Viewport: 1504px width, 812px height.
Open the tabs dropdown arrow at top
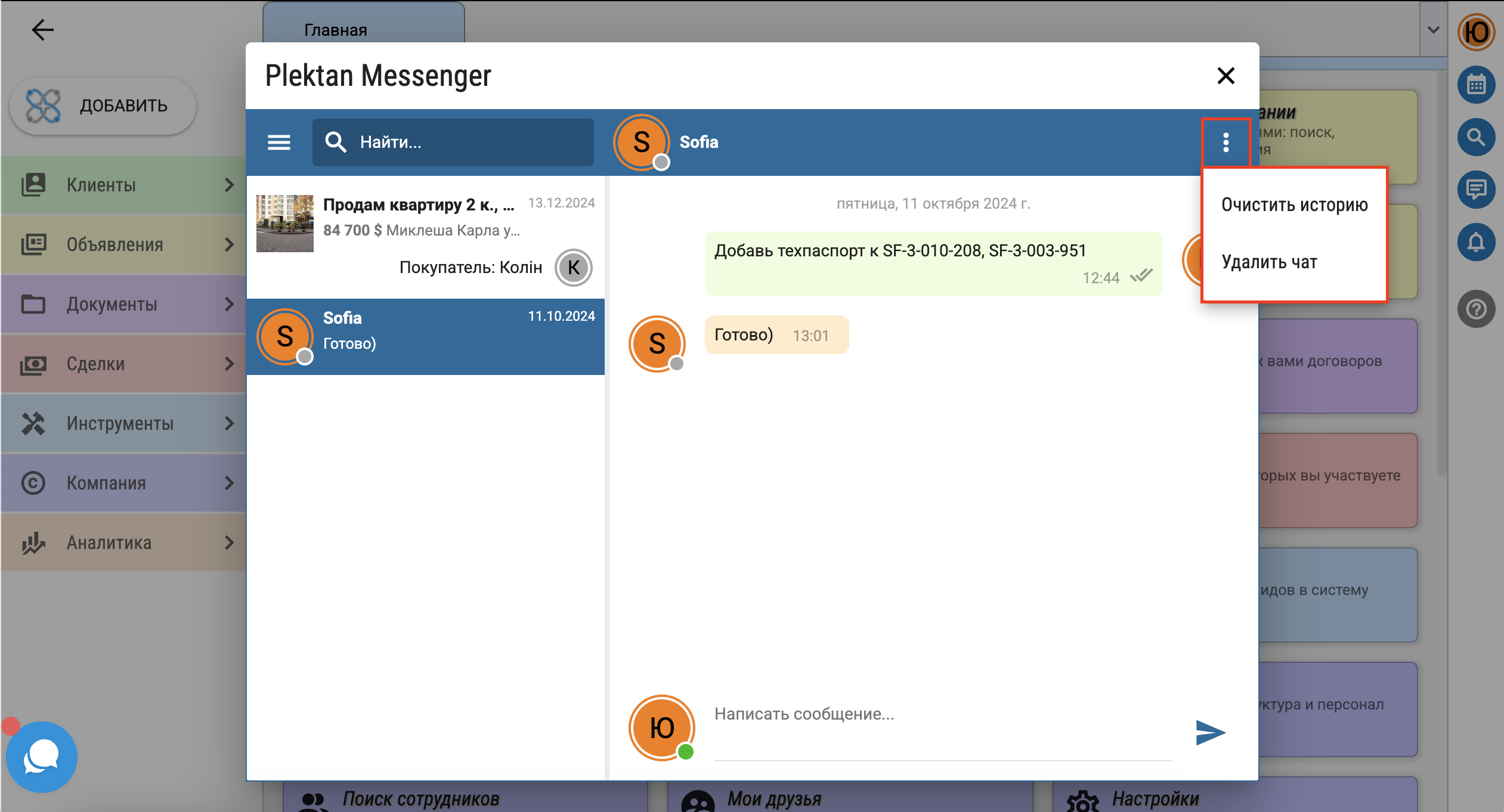[x=1433, y=30]
